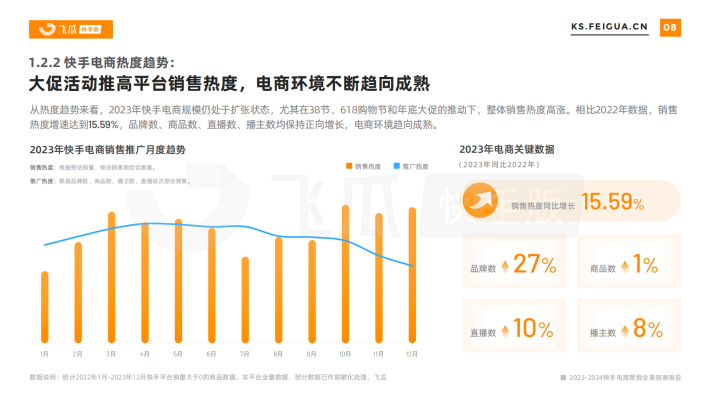The height and width of the screenshot is (399, 710).
Task: Click the orange 销售热度 legend swatch
Action: click(x=349, y=166)
